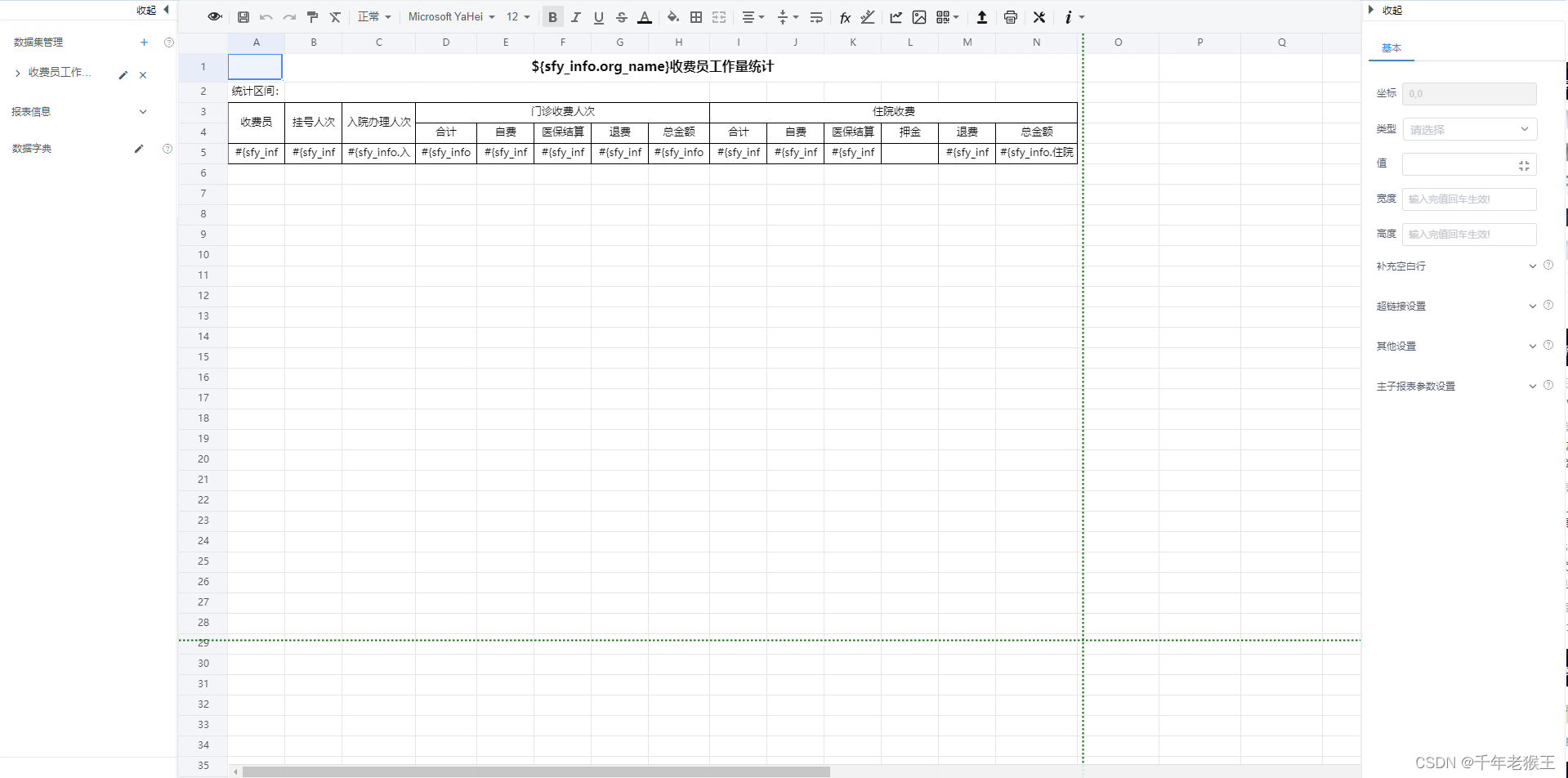Click the print settings icon
The image size is (1568, 778).
tap(1011, 16)
